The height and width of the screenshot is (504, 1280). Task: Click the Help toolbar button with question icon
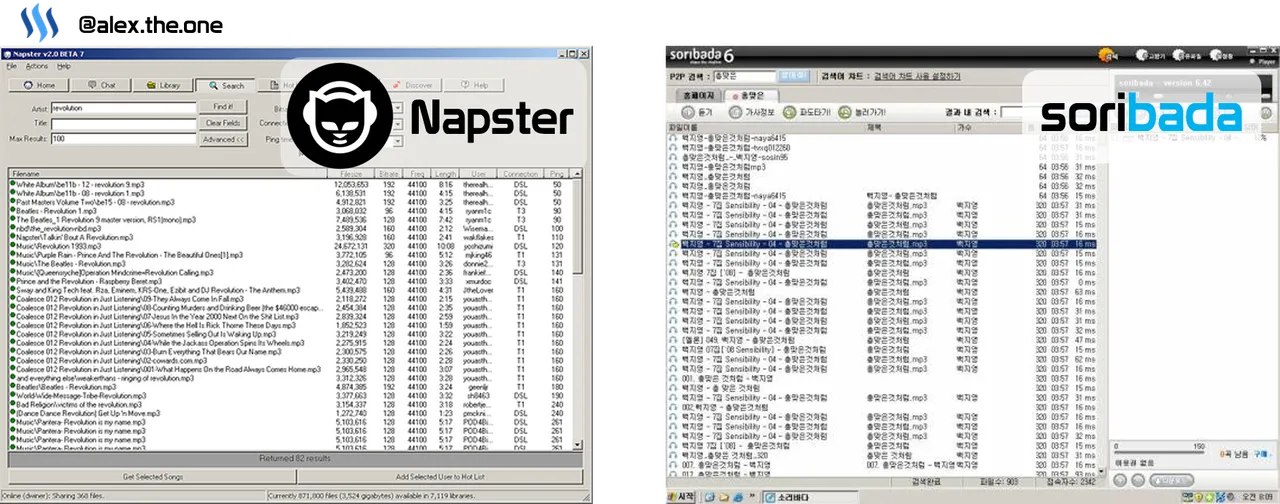[x=473, y=85]
